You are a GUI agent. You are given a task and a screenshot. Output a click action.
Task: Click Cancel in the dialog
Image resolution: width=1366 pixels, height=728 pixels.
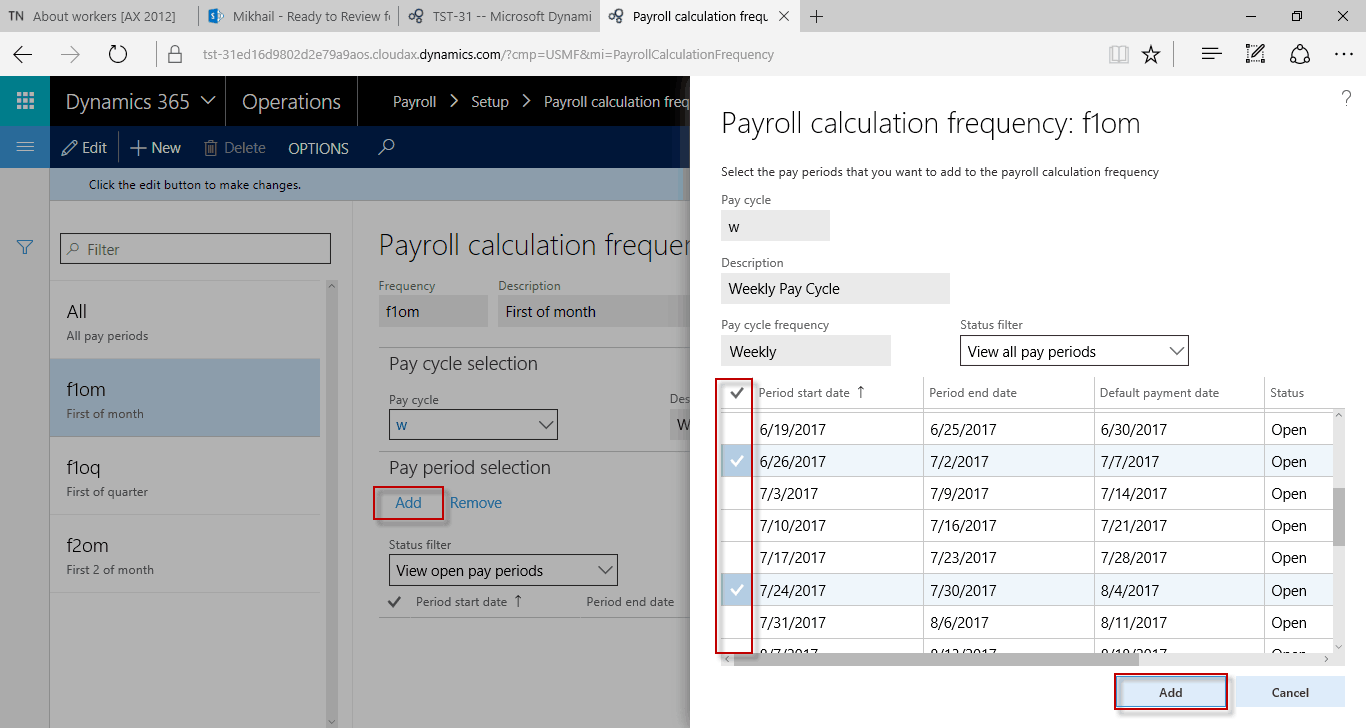pos(1290,692)
